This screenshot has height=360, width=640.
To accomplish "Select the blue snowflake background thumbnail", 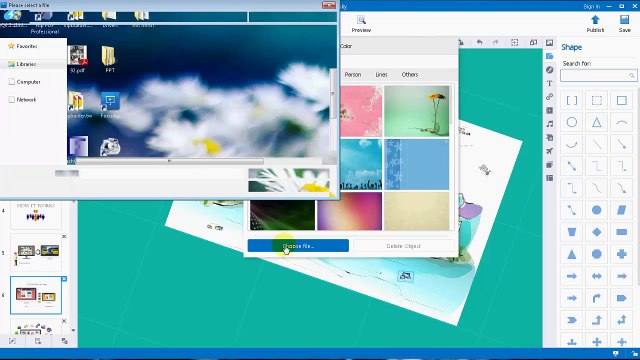I will [x=416, y=164].
